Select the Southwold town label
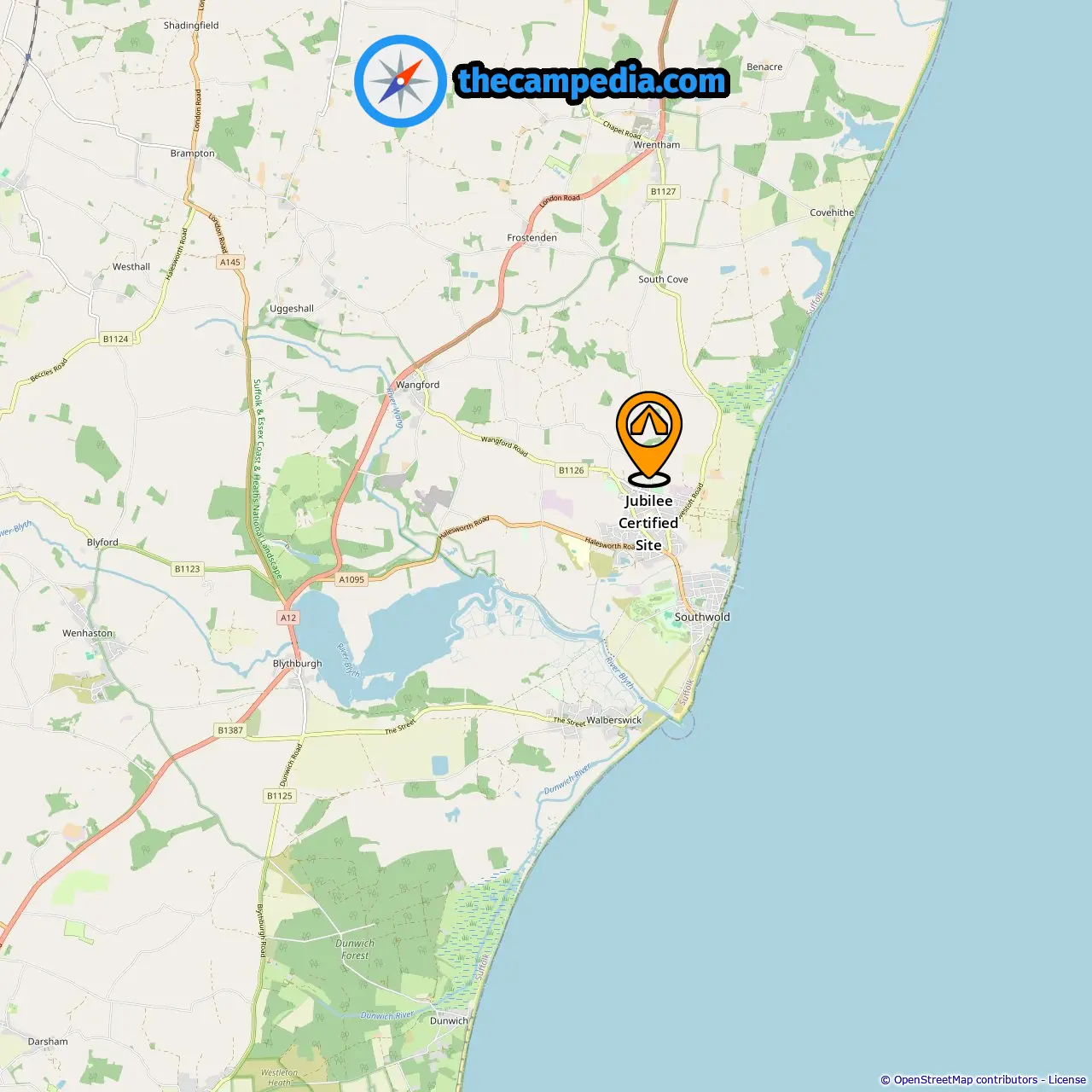The image size is (1092, 1092). 702,617
